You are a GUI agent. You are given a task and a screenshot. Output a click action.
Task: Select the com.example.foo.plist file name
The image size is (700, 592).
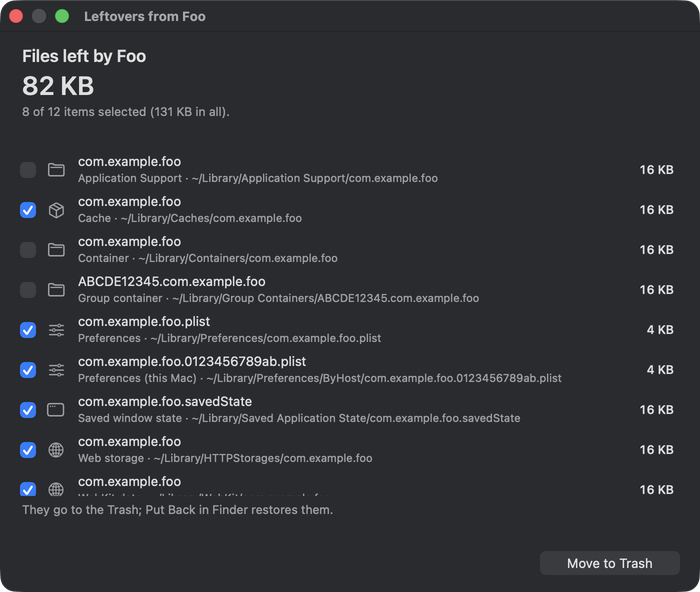(144, 322)
